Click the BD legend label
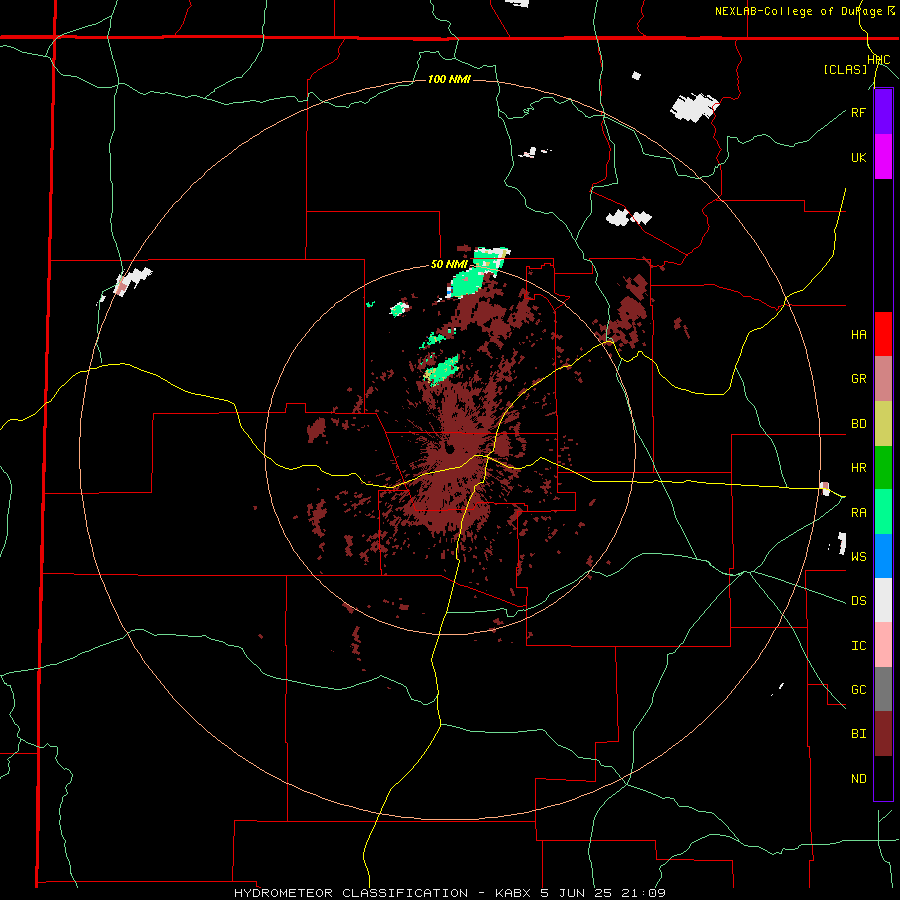Viewport: 900px width, 900px height. click(859, 424)
